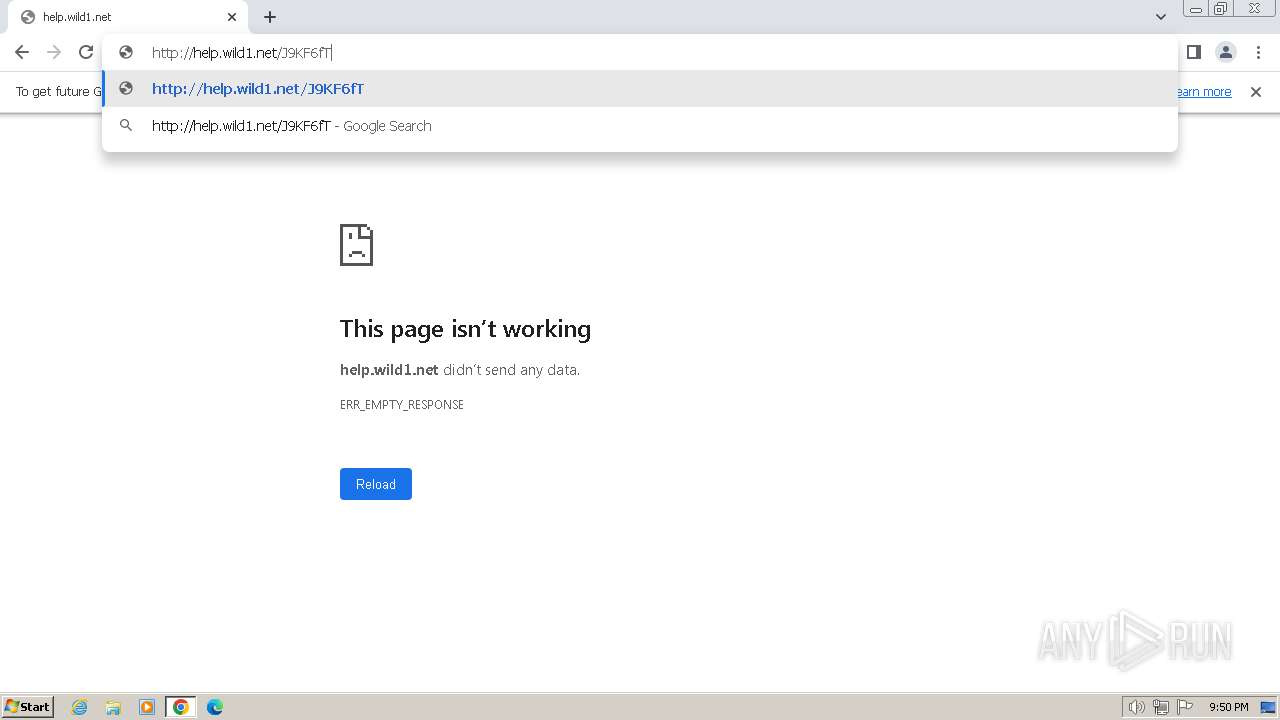1280x720 pixels.
Task: Open the tab search dropdown arrow
Action: pyautogui.click(x=1161, y=17)
